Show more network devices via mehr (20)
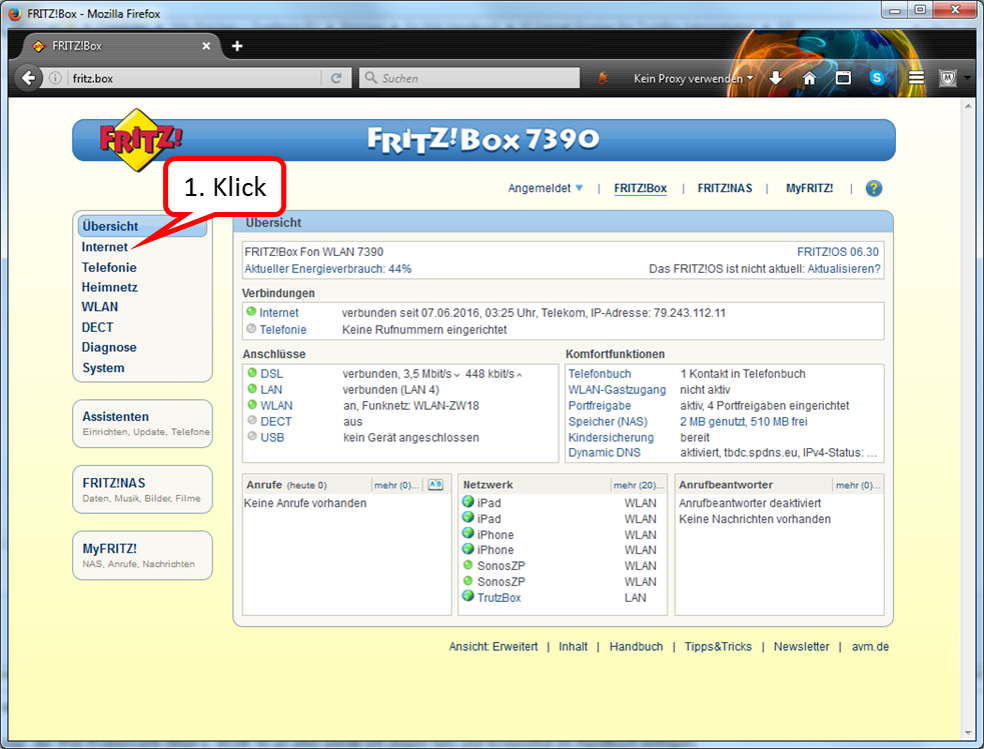 pos(638,485)
